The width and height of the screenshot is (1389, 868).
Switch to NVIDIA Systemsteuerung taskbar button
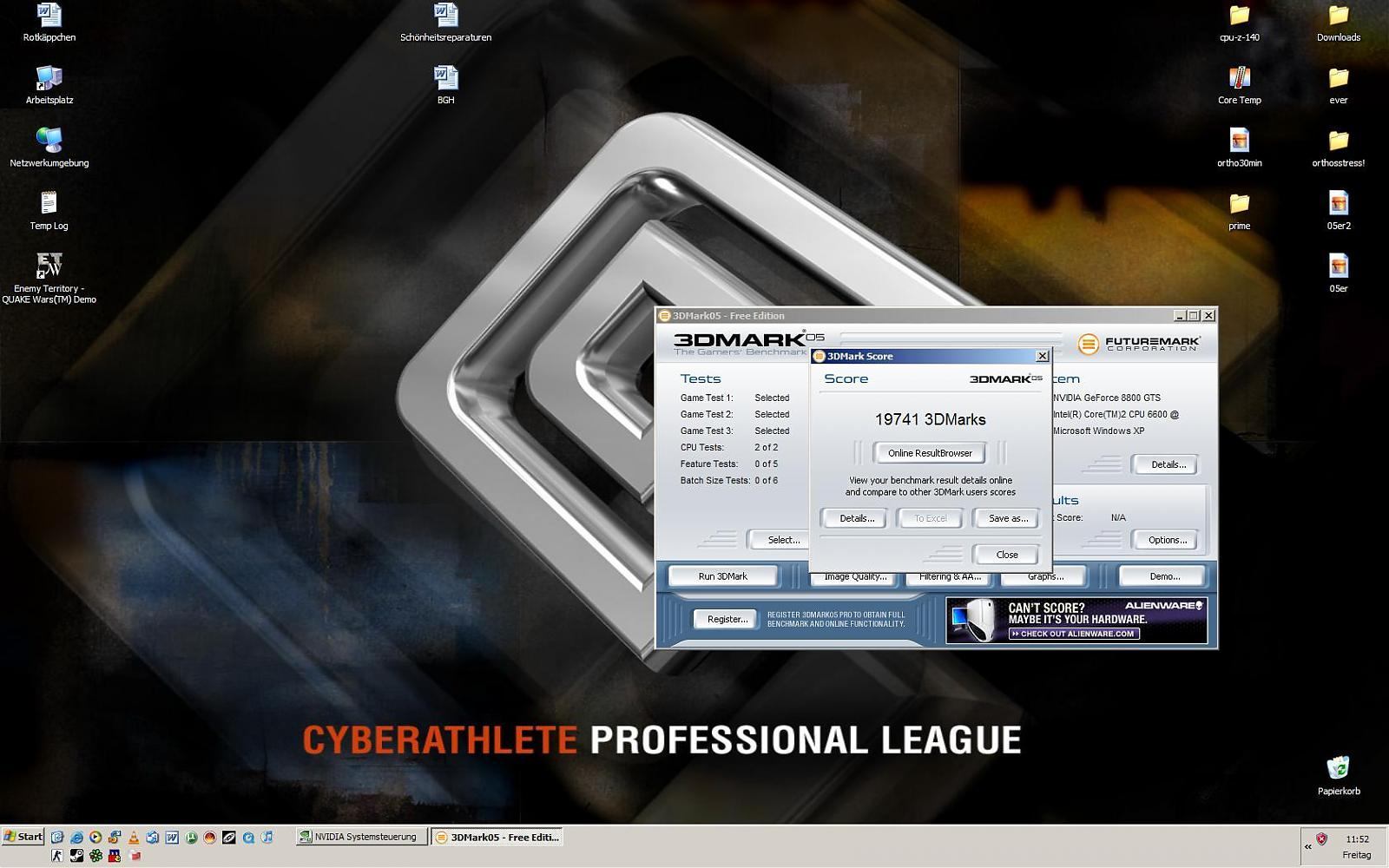coord(361,837)
